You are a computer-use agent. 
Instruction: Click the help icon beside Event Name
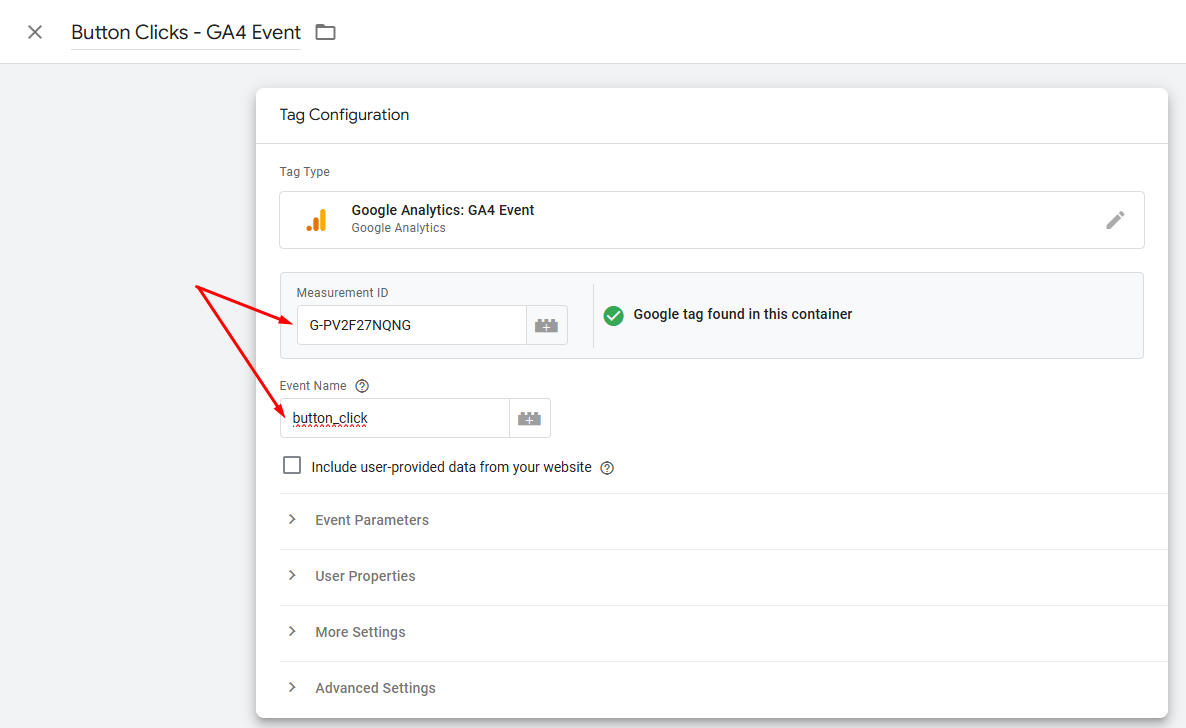point(362,386)
